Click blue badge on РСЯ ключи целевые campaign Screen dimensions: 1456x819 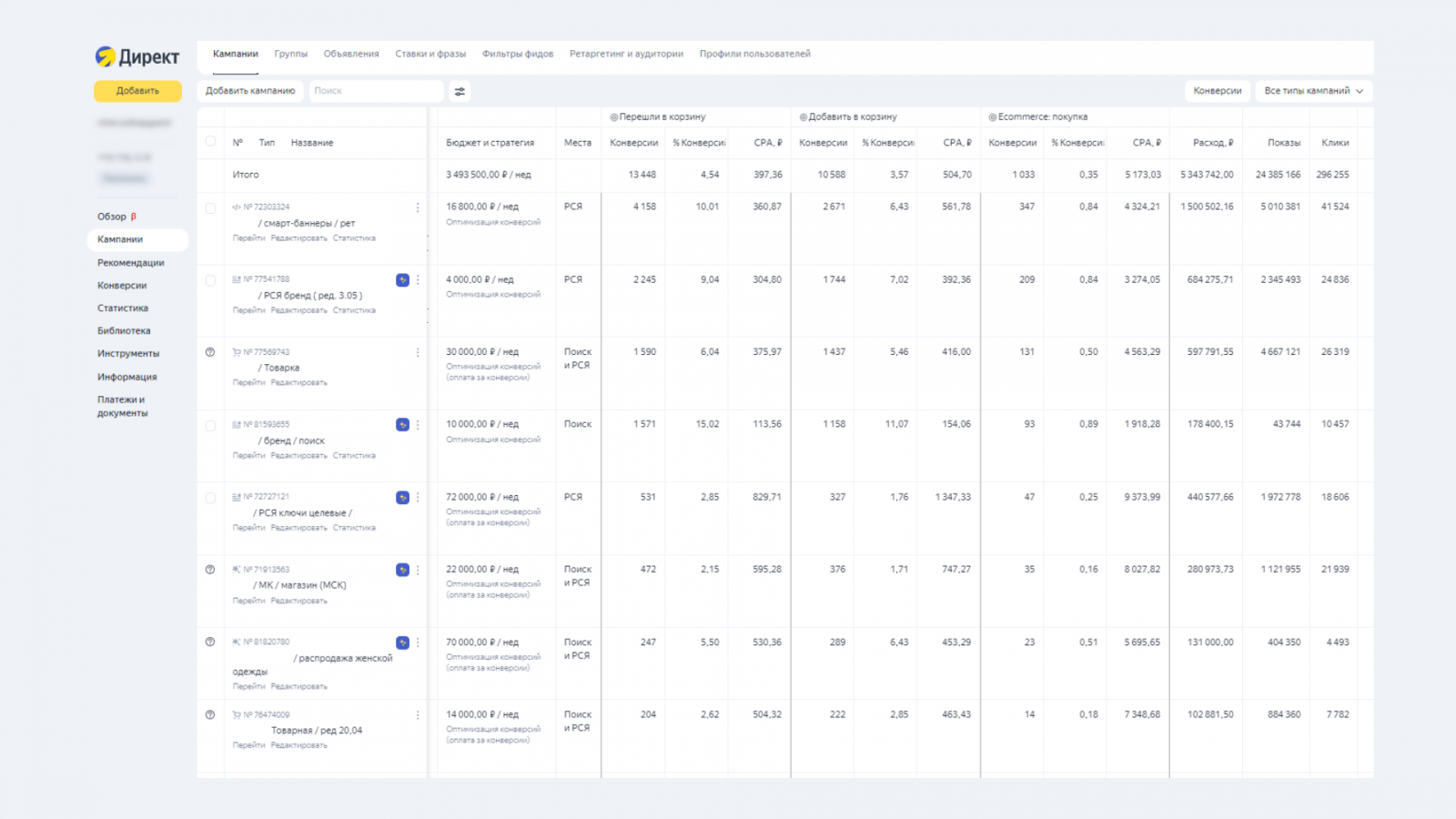402,498
